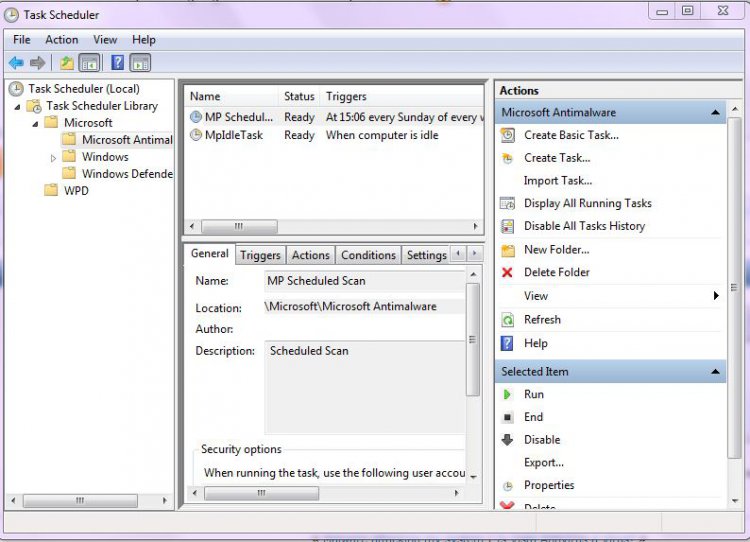This screenshot has height=542, width=750.
Task: Switch to the Settings tab
Action: coord(426,255)
